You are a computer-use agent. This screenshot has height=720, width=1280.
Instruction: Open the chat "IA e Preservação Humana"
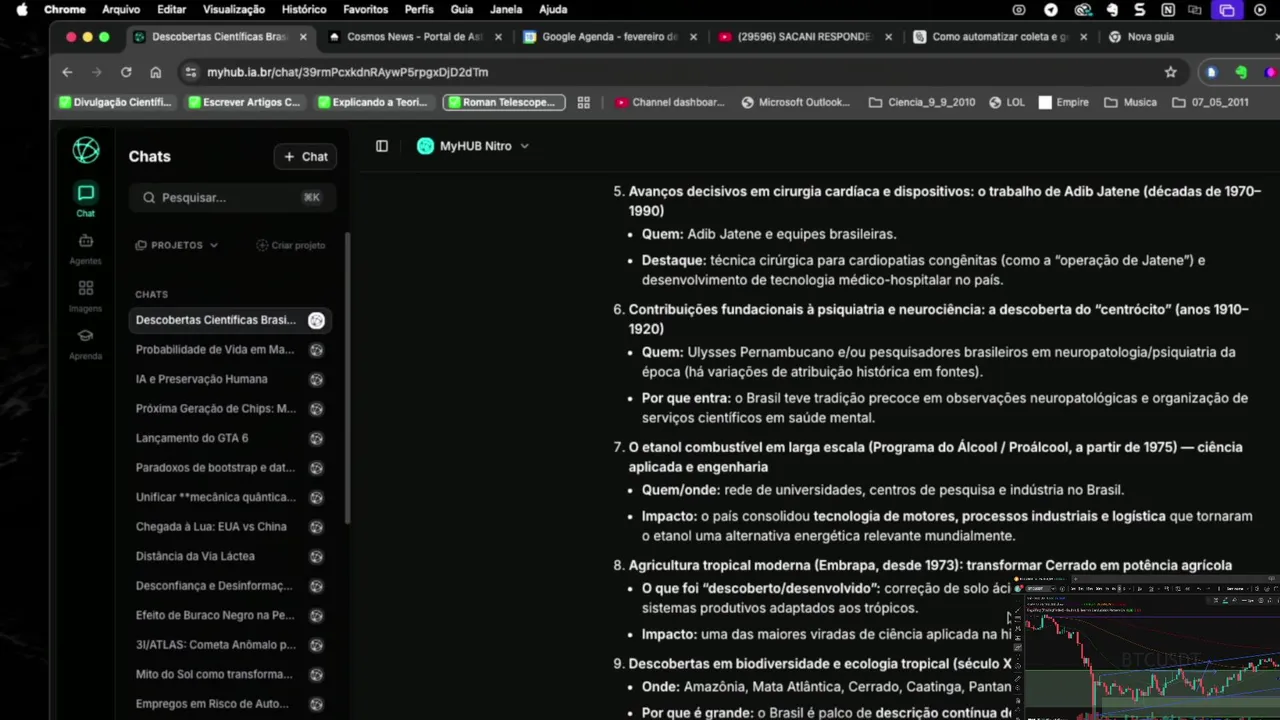(230, 379)
